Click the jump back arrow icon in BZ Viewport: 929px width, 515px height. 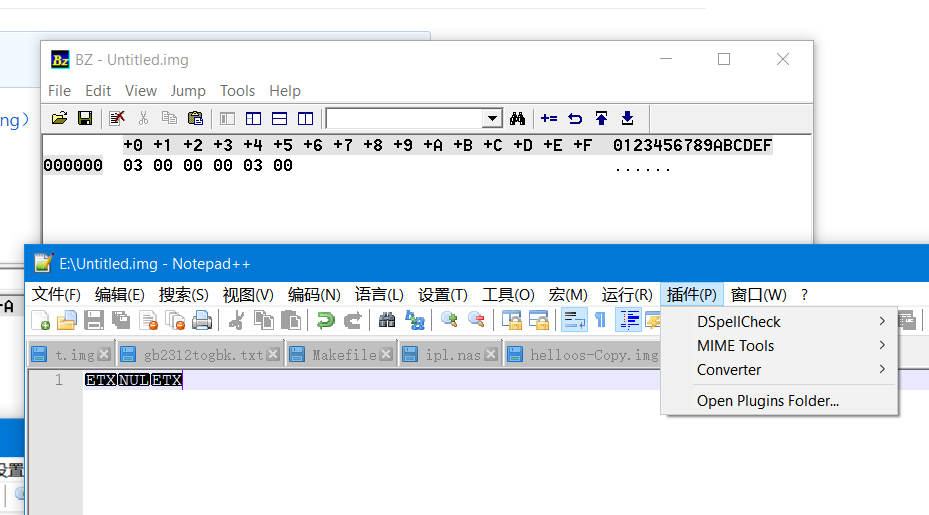click(x=575, y=119)
